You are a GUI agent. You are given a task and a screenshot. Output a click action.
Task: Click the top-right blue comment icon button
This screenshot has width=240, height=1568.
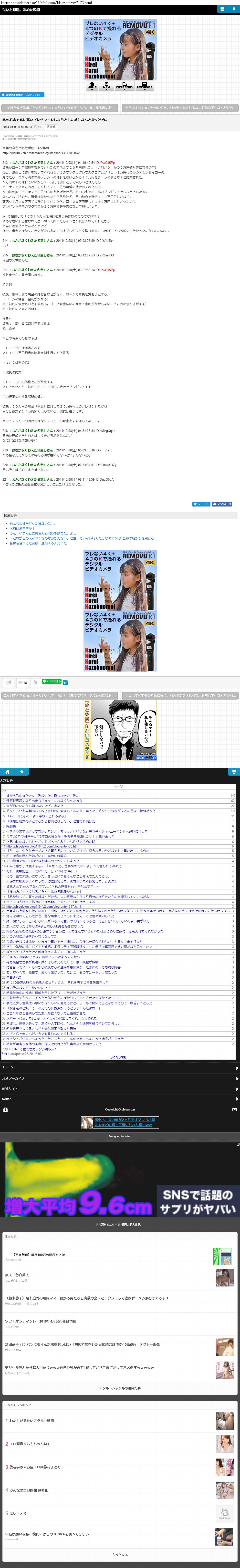222,9
